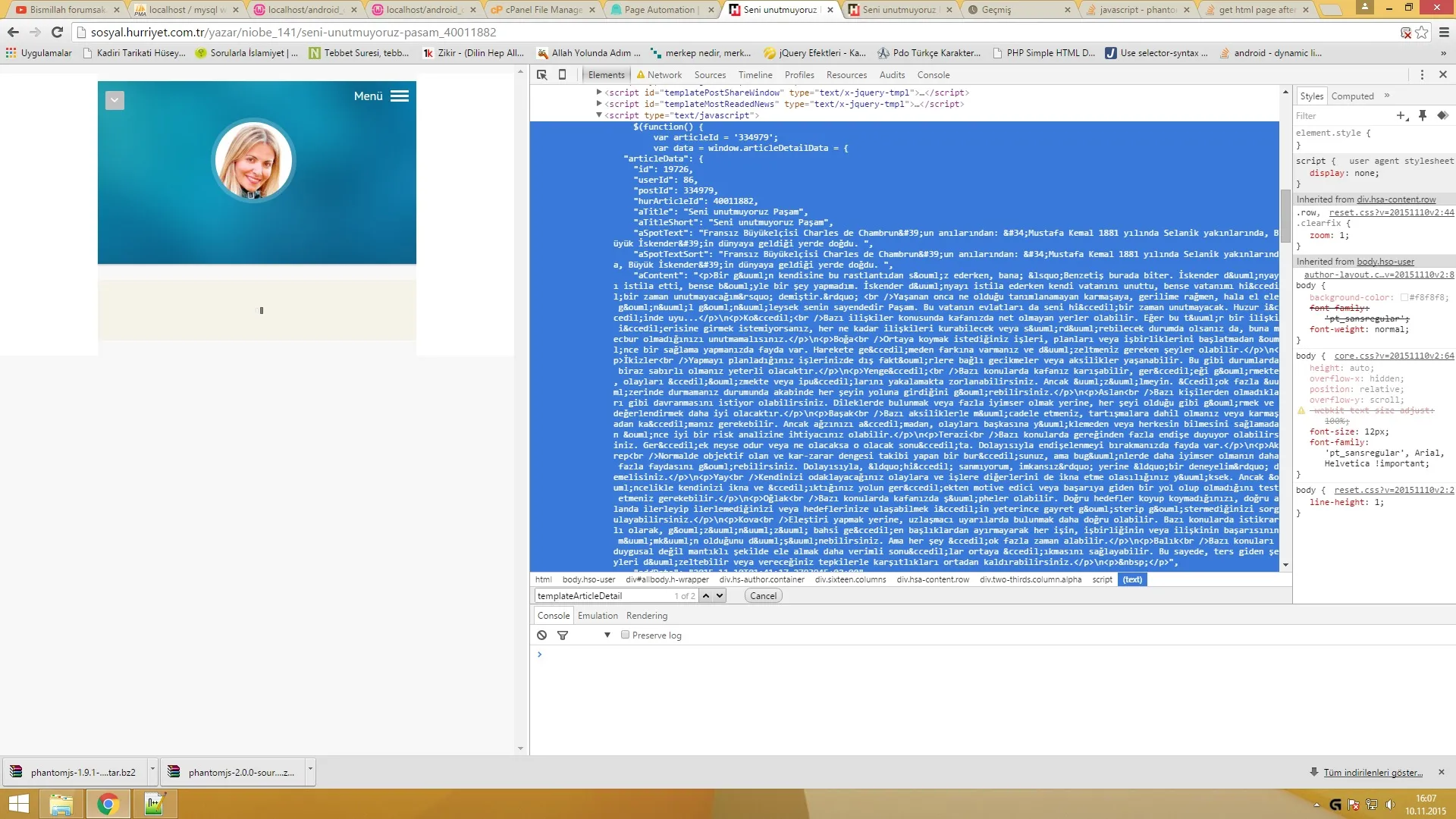Open the console filter funnel icon
Viewport: 1456px width, 819px height.
(x=563, y=635)
